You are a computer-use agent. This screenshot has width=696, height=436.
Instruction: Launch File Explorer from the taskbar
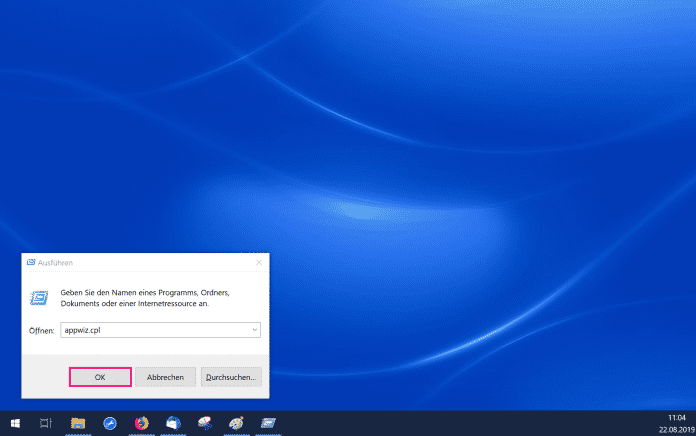[78, 423]
